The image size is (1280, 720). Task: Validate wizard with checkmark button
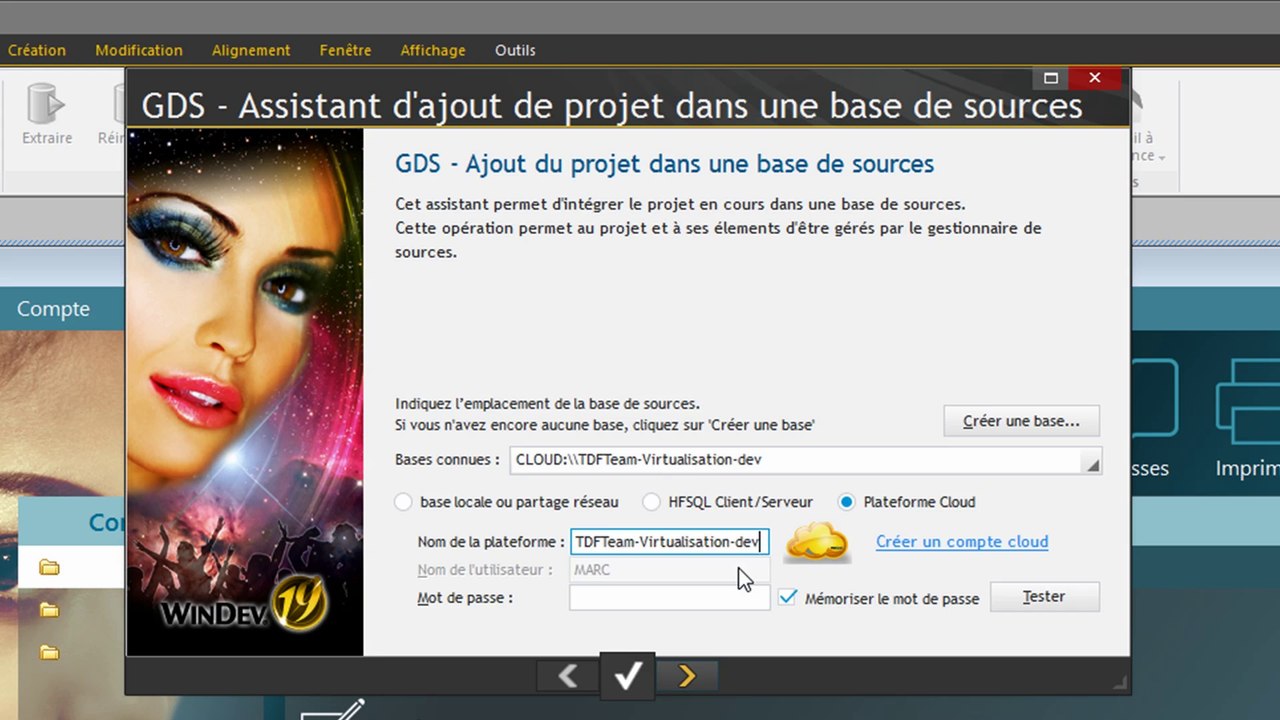click(628, 675)
